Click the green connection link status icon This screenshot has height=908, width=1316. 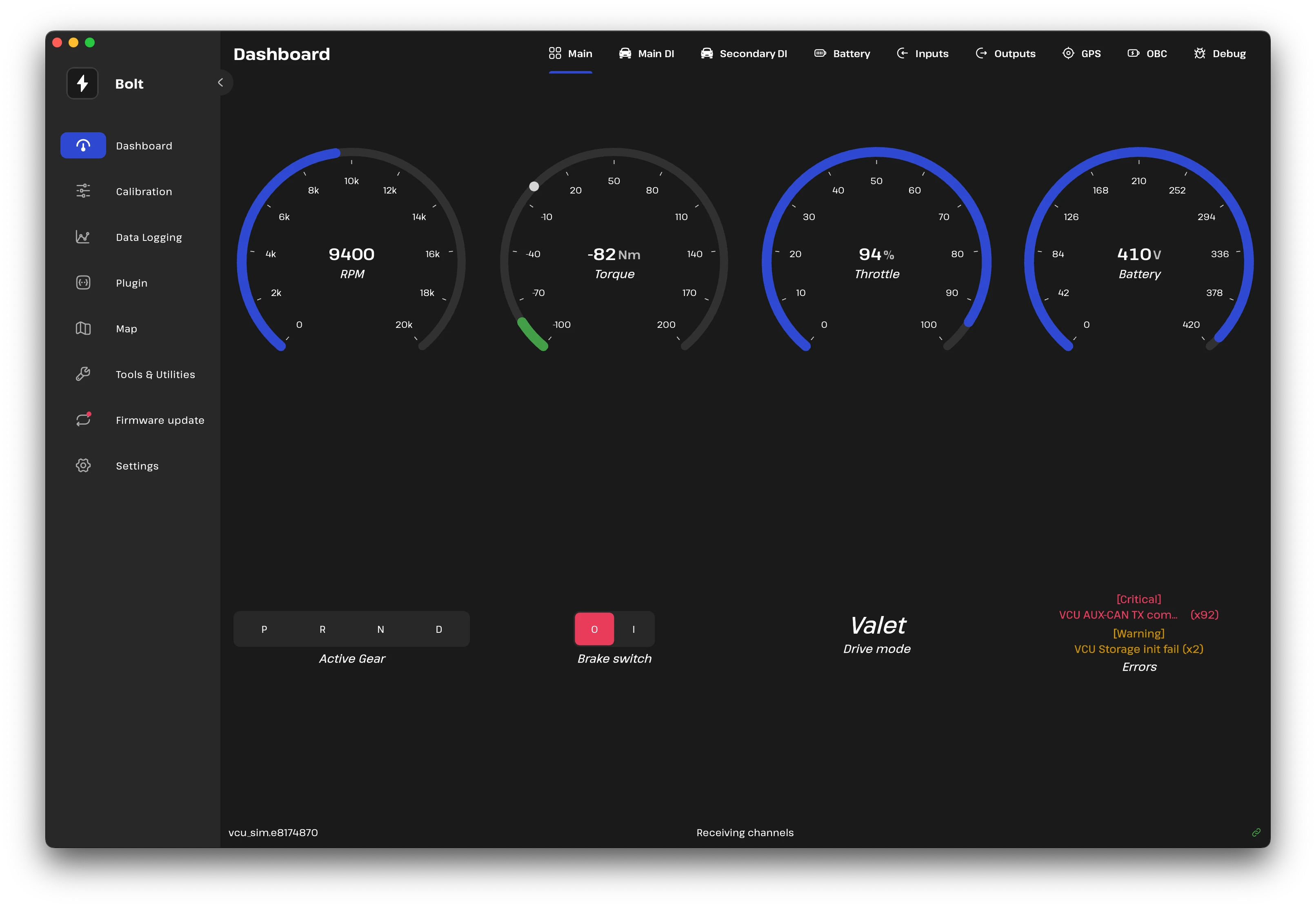pos(1256,832)
